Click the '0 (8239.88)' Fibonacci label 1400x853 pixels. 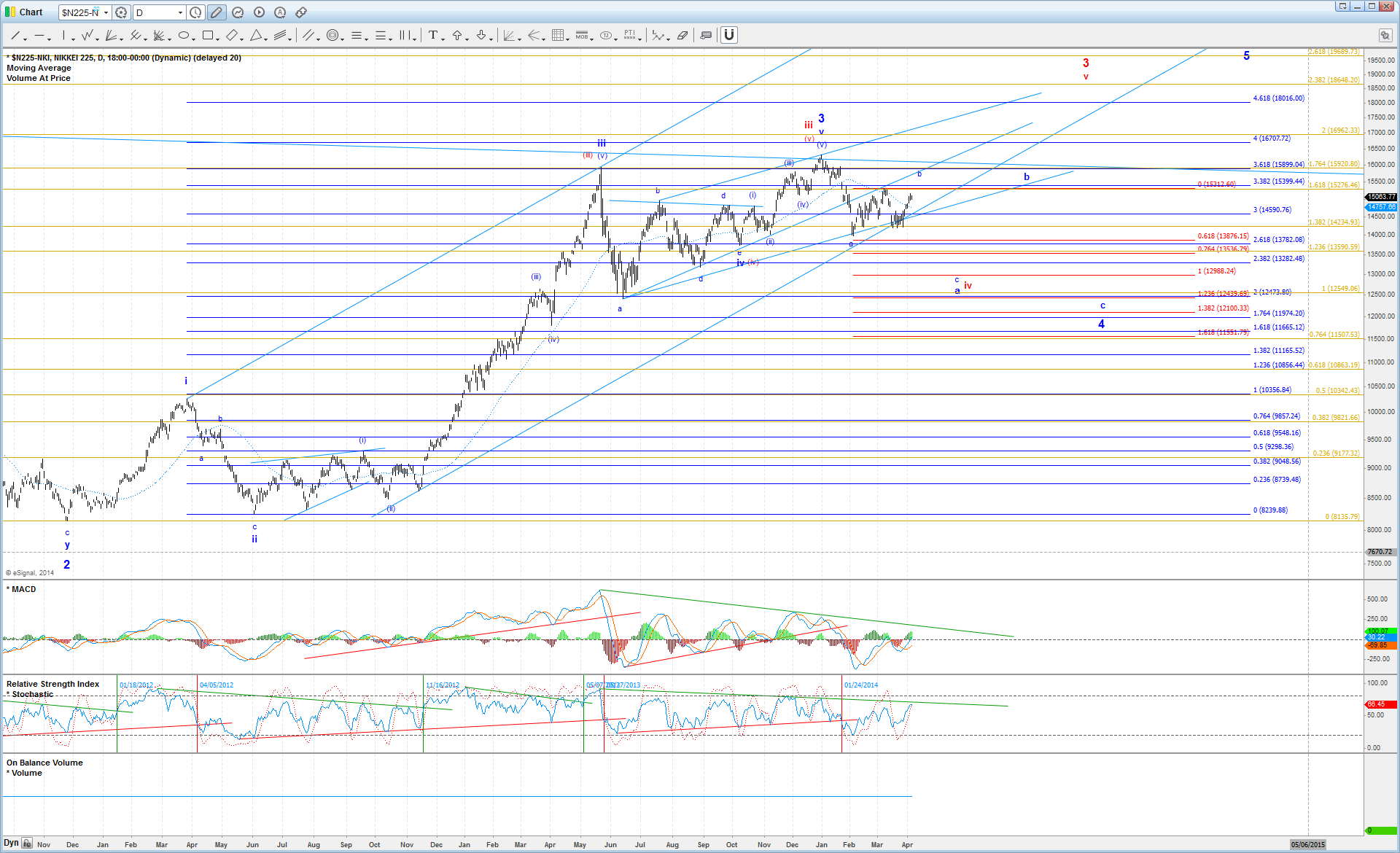coord(1270,510)
